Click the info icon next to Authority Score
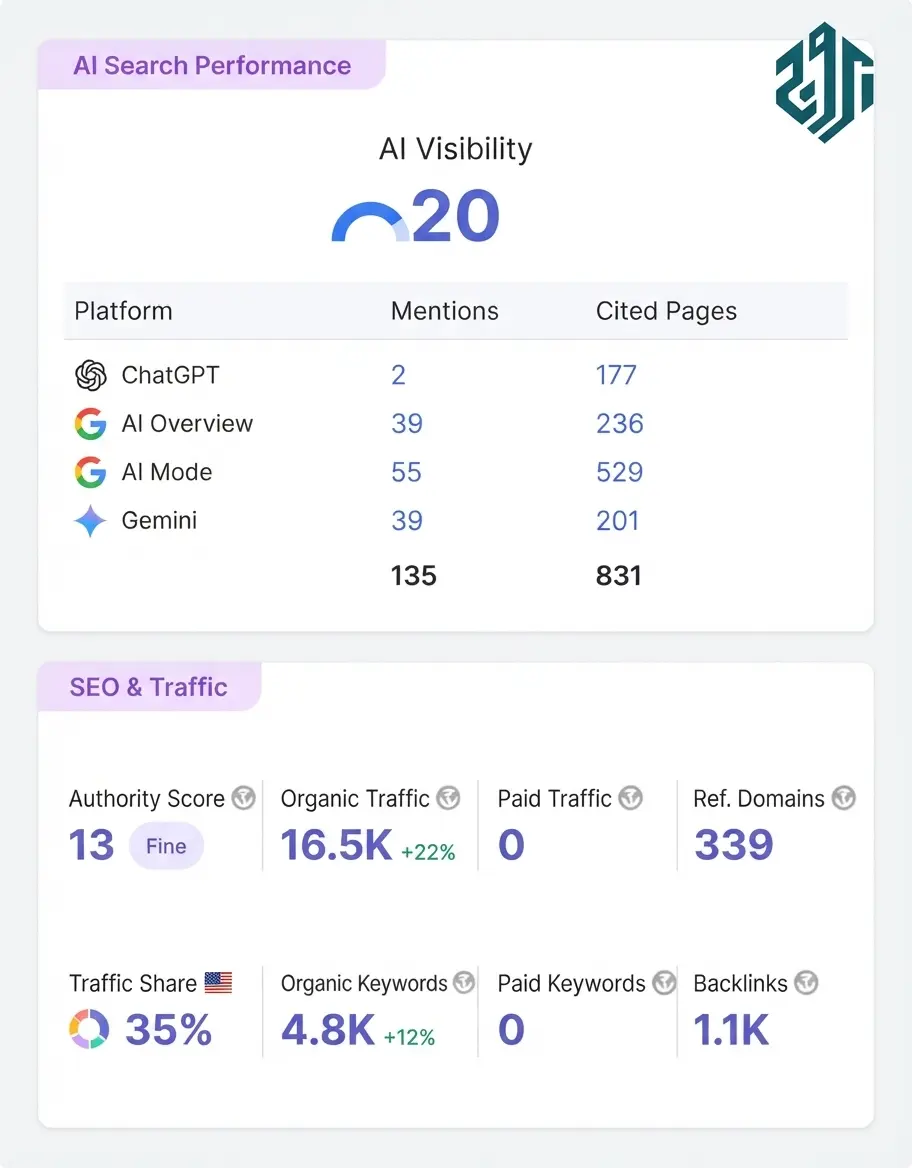This screenshot has width=912, height=1168. [x=244, y=798]
